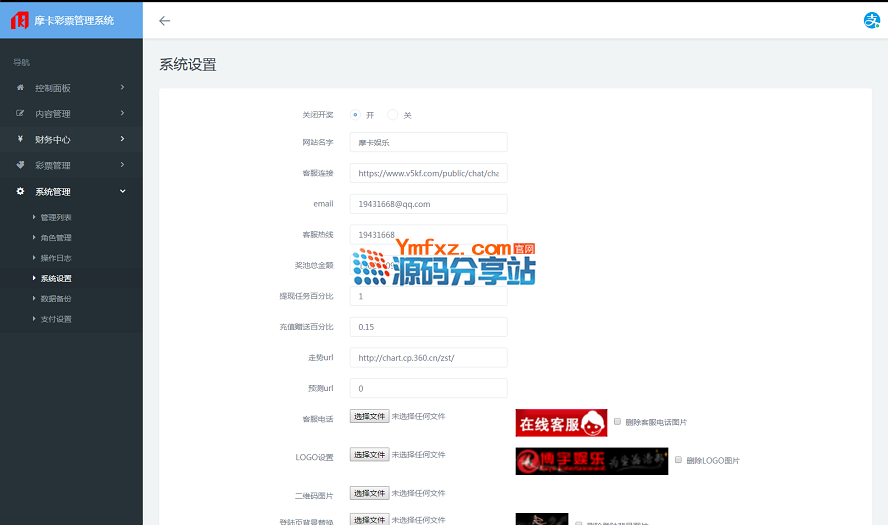
Task: Select the 开 radio button for 关闭开奖
Action: (x=355, y=115)
